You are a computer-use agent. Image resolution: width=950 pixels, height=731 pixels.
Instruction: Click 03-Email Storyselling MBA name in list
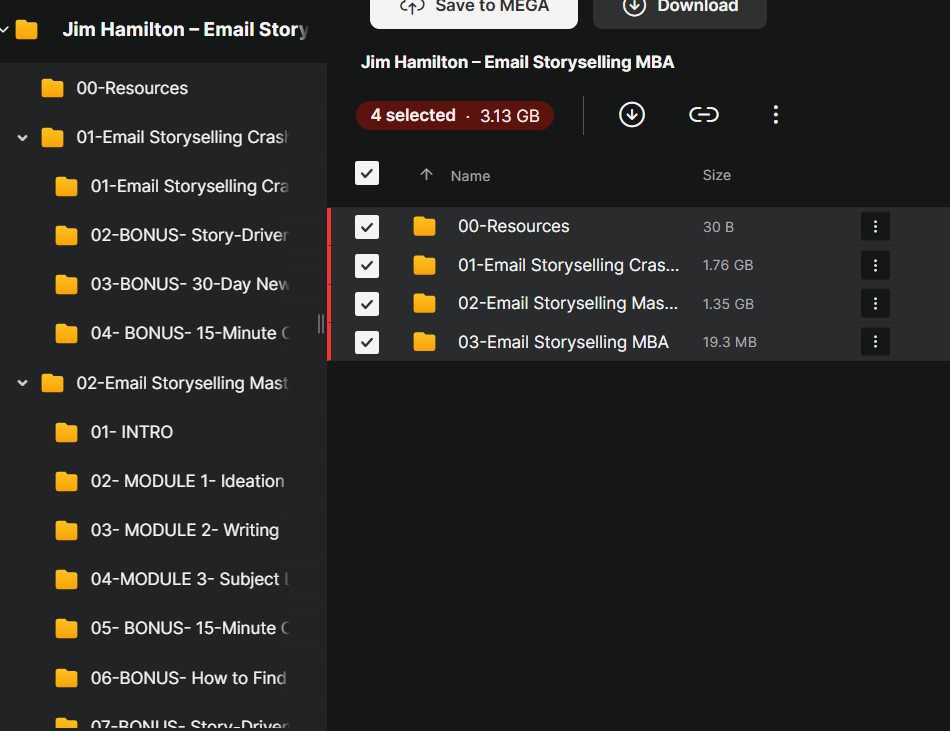563,342
